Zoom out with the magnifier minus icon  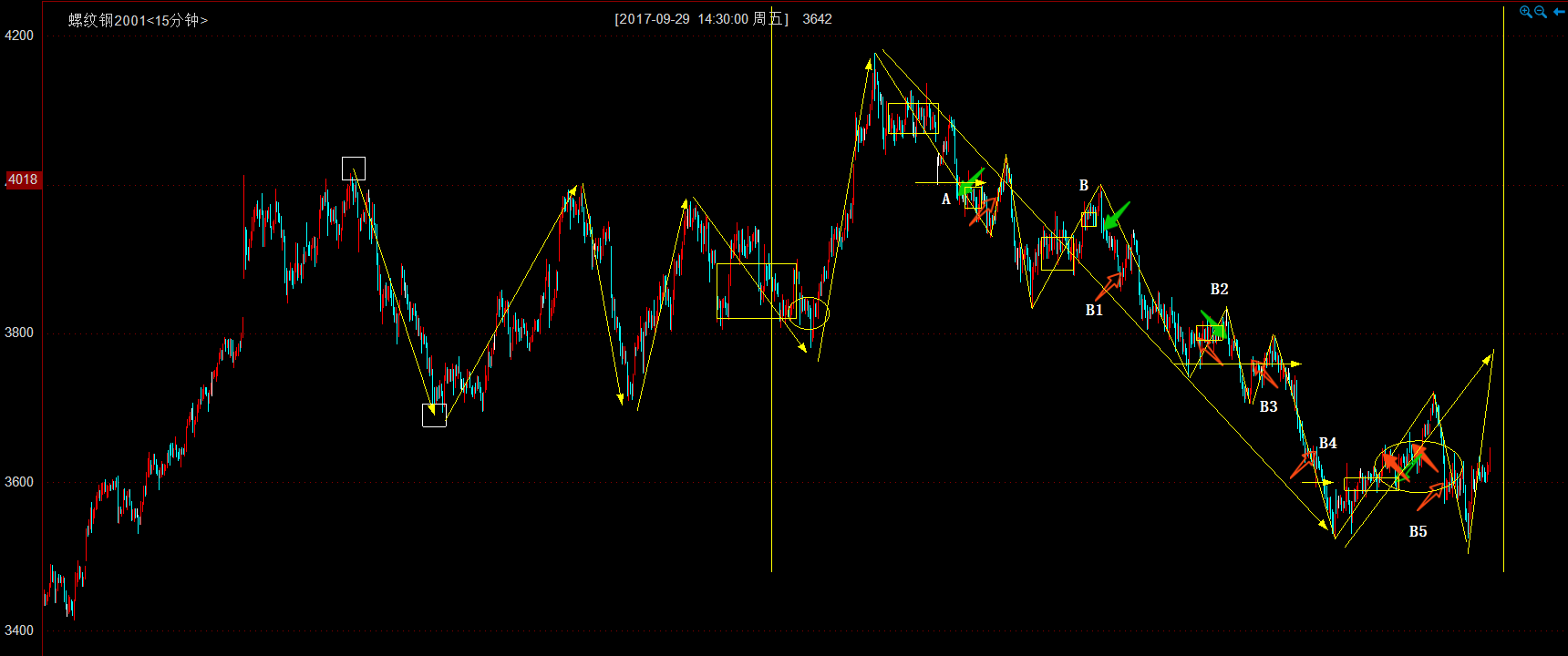pyautogui.click(x=1541, y=12)
